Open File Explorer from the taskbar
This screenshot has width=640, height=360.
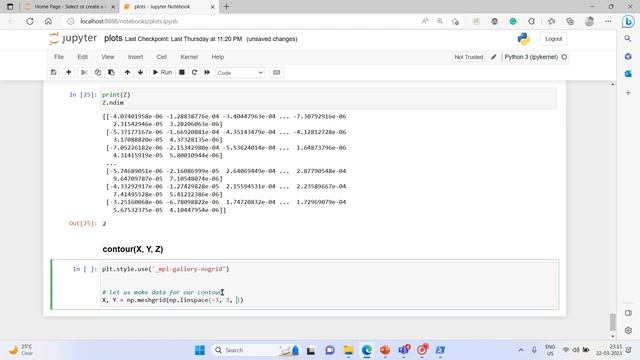pyautogui.click(x=348, y=350)
